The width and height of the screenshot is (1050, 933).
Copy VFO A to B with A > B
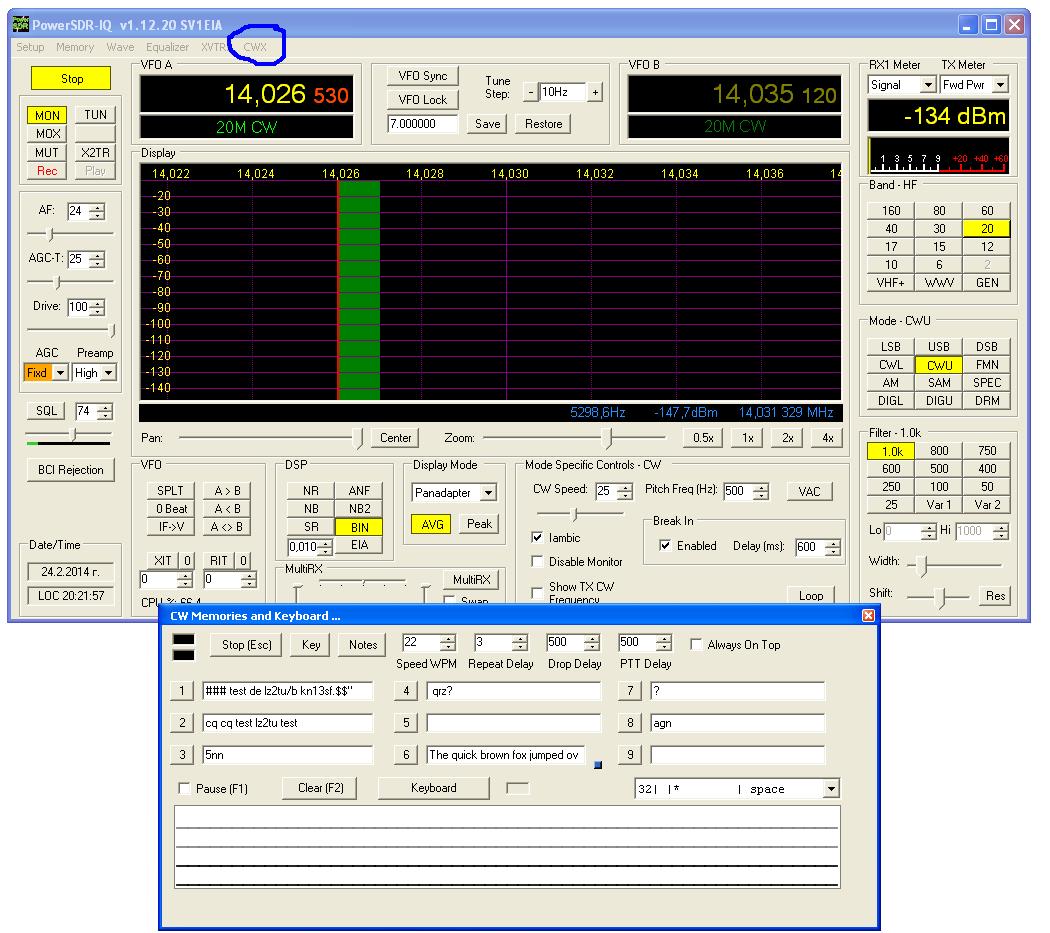[x=227, y=491]
